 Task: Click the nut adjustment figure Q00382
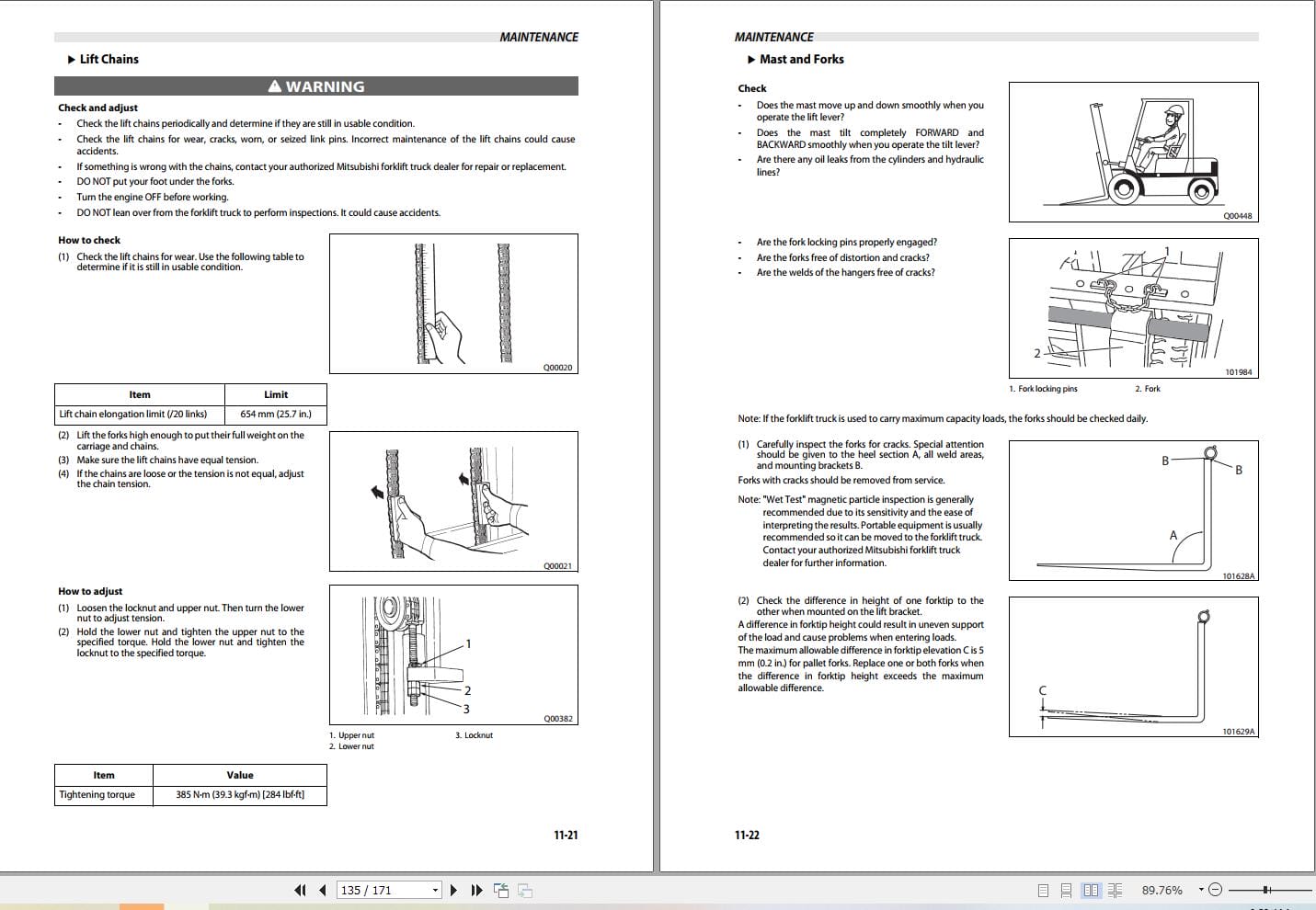coord(453,654)
